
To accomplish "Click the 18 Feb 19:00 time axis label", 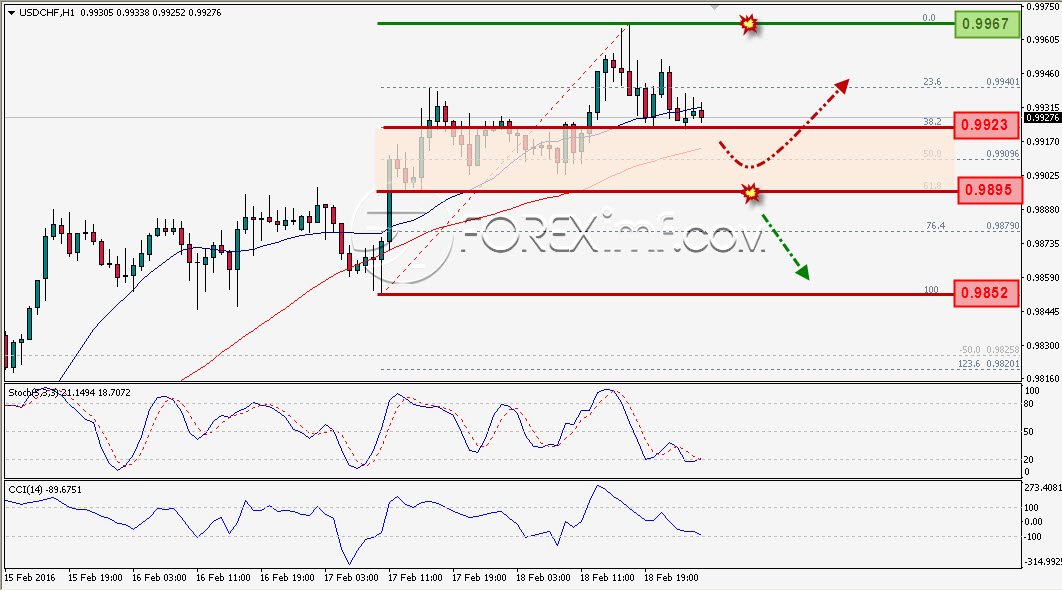I will pyautogui.click(x=671, y=578).
